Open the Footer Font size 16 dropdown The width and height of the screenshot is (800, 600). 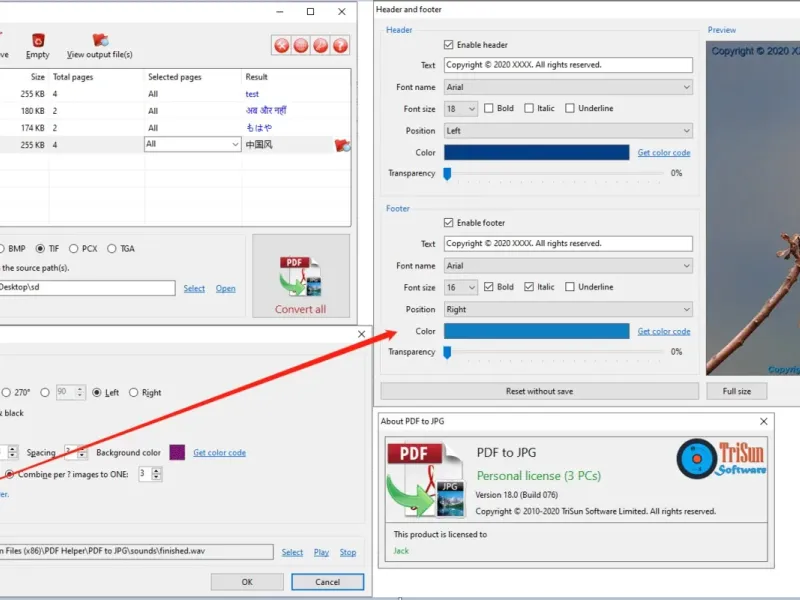[x=461, y=287]
